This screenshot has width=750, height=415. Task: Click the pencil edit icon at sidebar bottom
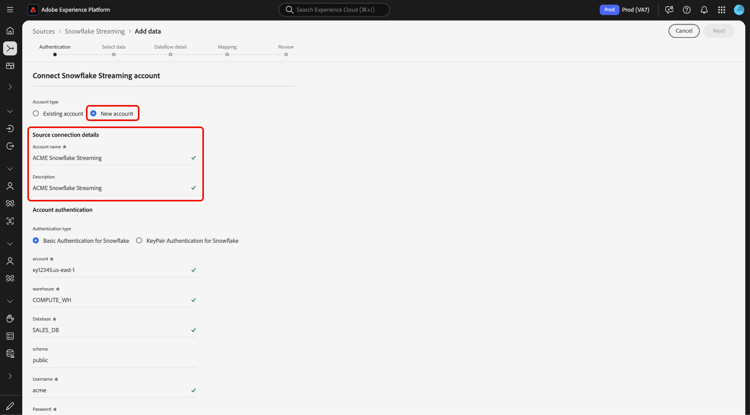(10, 406)
